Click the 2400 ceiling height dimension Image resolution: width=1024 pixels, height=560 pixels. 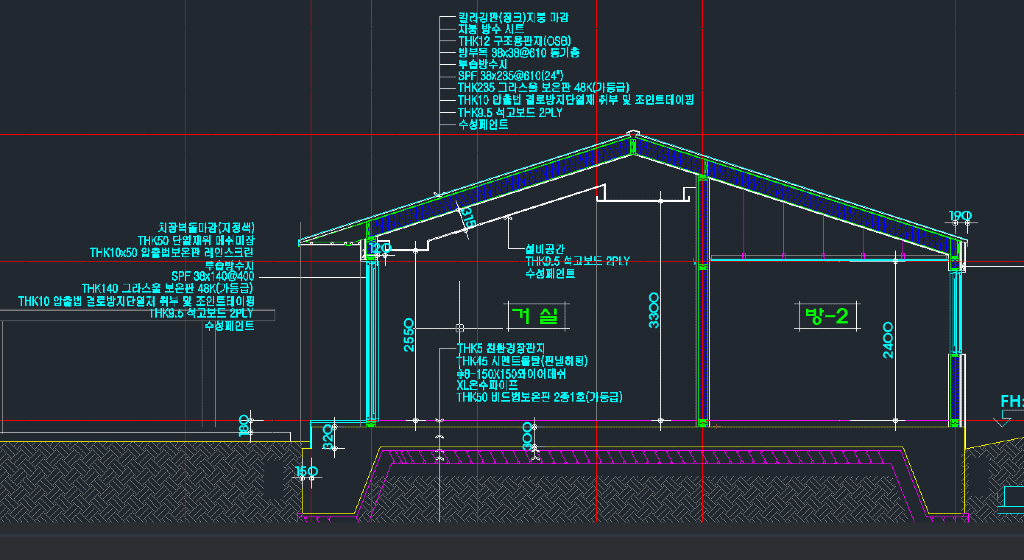point(889,340)
